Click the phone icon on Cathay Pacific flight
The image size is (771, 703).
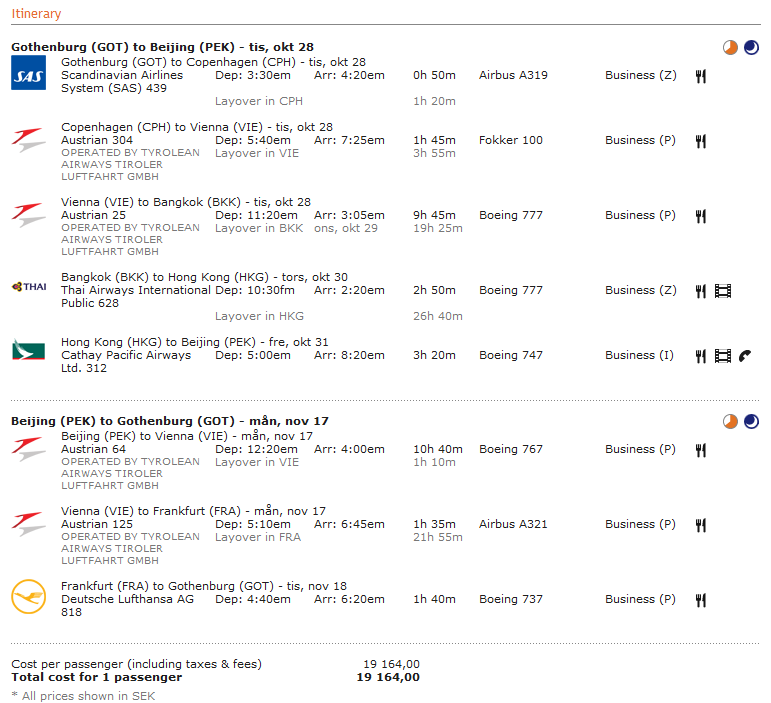click(745, 356)
